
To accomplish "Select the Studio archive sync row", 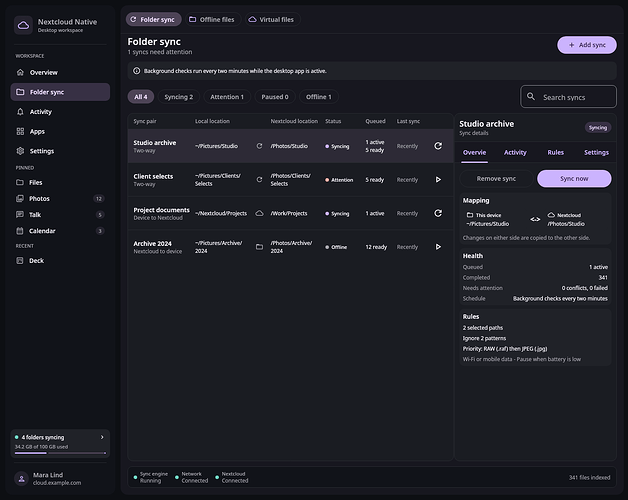I will (x=290, y=146).
